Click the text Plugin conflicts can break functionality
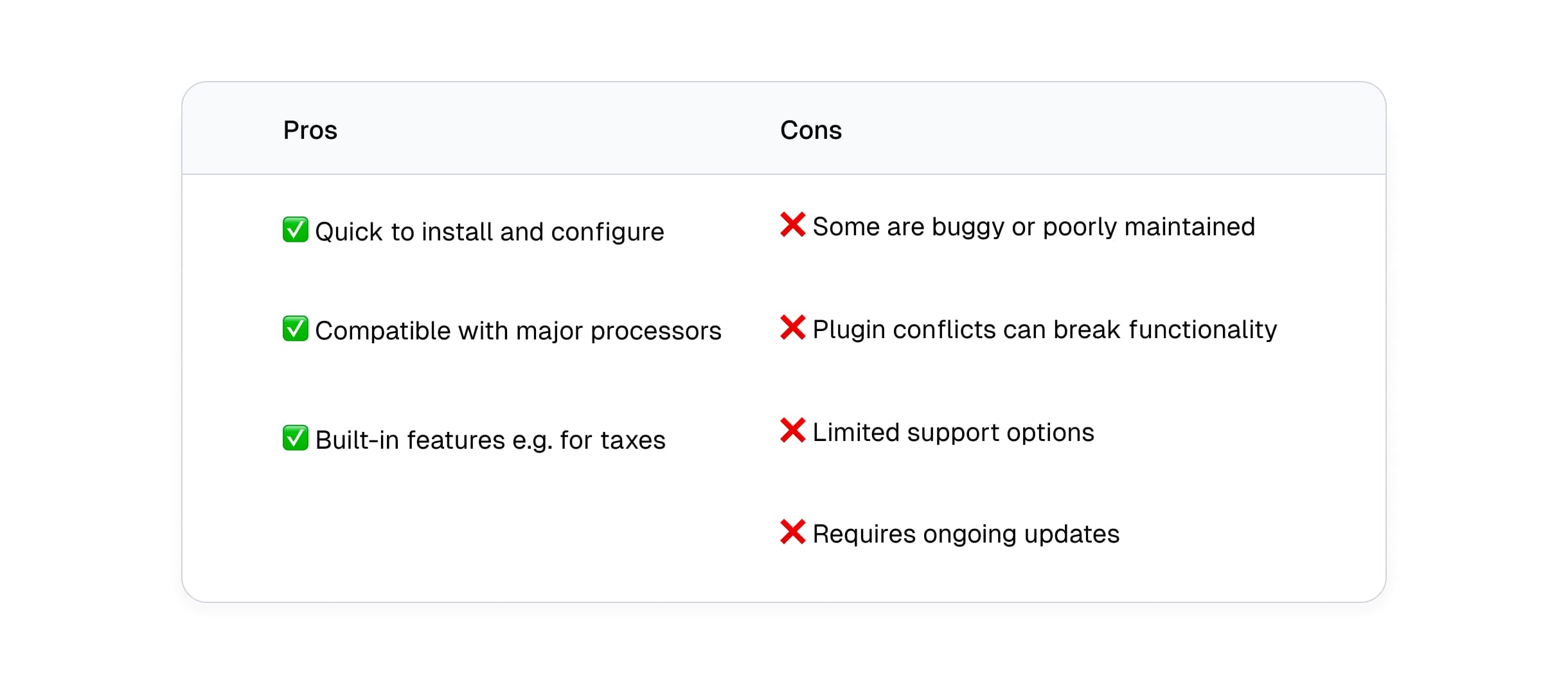The image size is (1568, 684). click(x=1045, y=330)
